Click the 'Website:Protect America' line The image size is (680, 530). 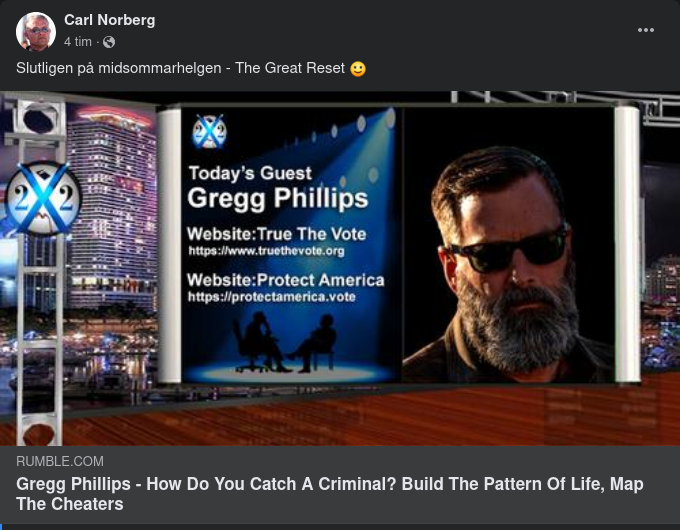tap(285, 280)
